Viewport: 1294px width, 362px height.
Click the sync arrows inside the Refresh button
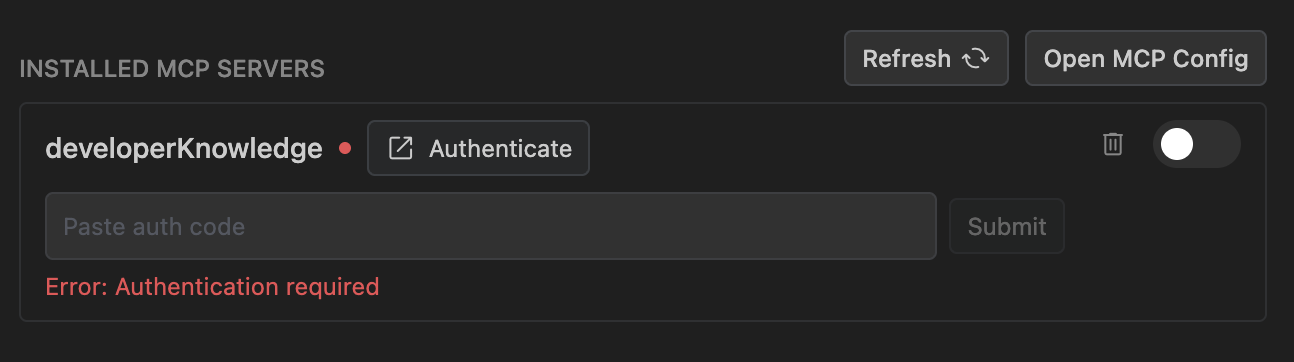[975, 59]
